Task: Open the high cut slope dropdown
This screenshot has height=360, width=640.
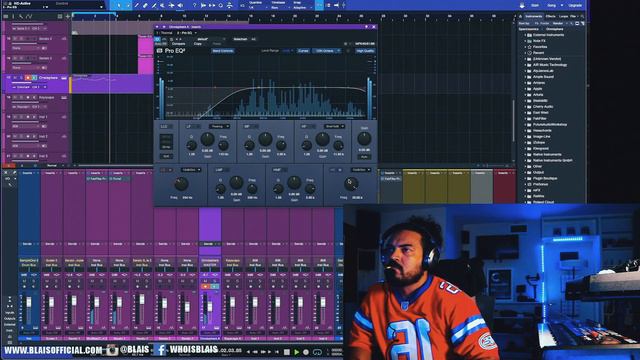Action: point(361,170)
